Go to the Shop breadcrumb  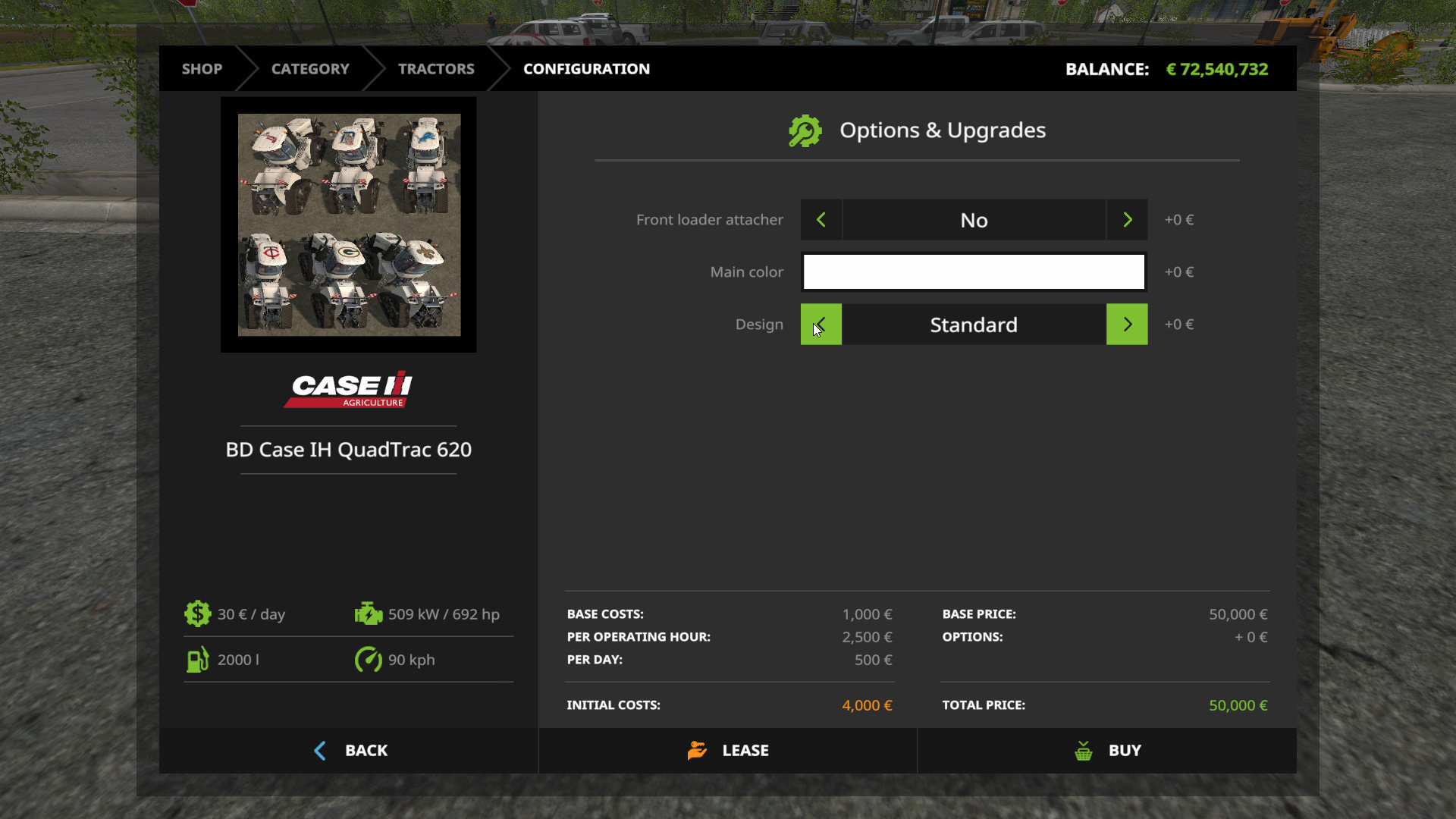click(x=202, y=69)
